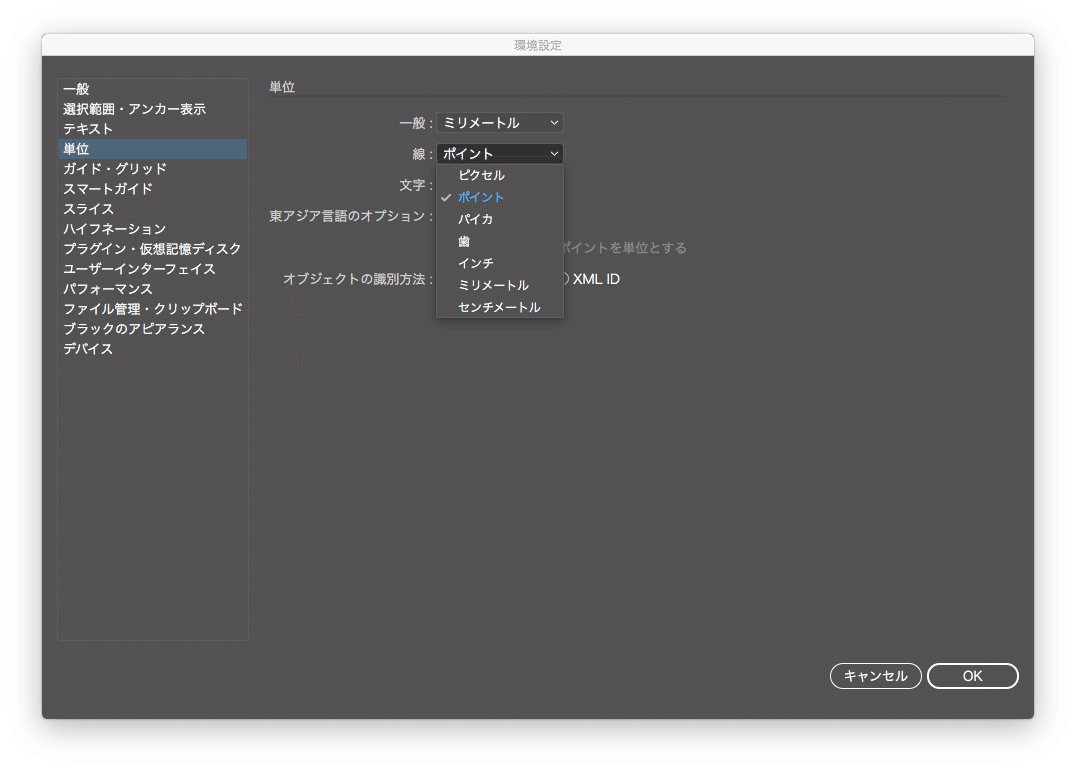The image size is (1076, 769).
Task: Open プラグイン・仮想記憶ディスク preferences
Action: (152, 248)
